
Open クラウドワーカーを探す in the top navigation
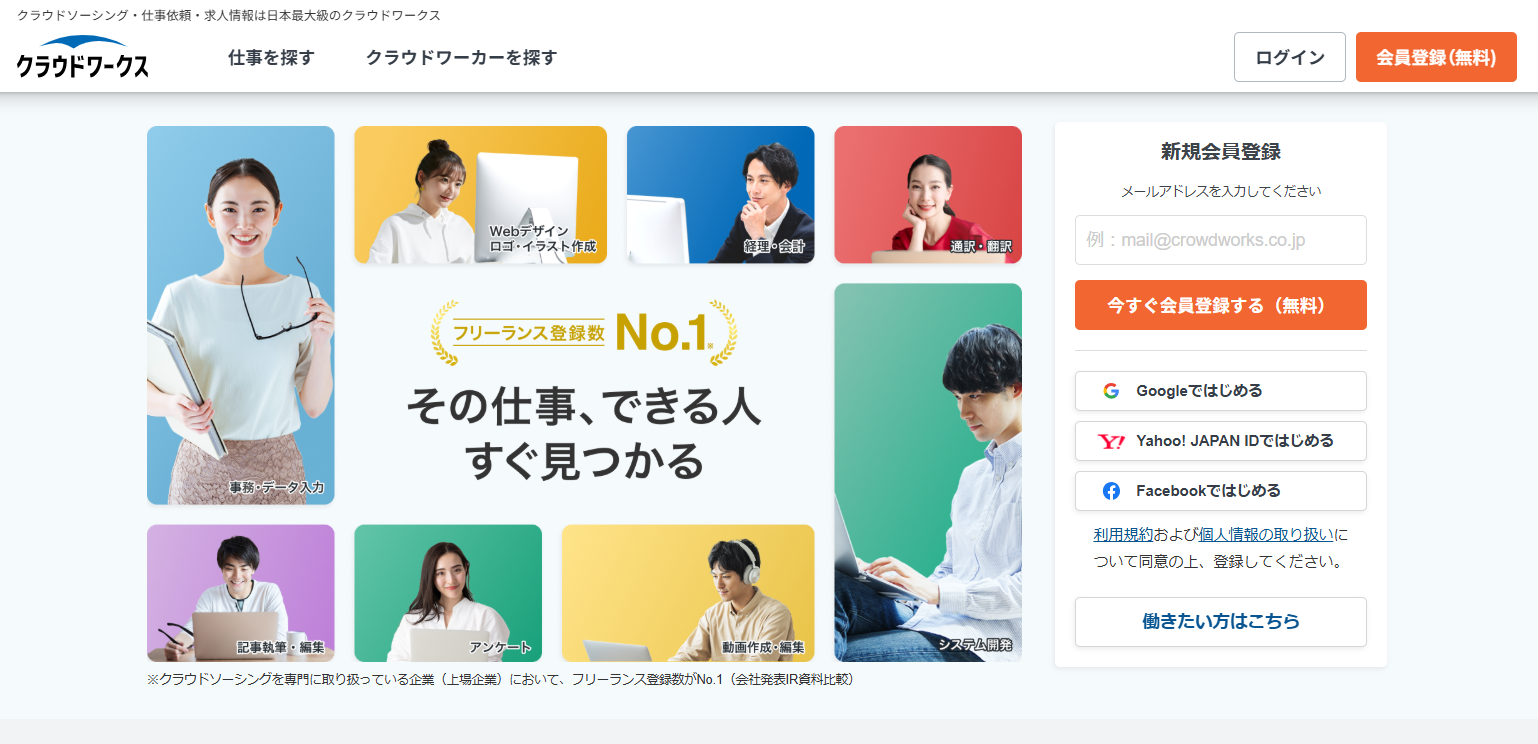pos(461,58)
